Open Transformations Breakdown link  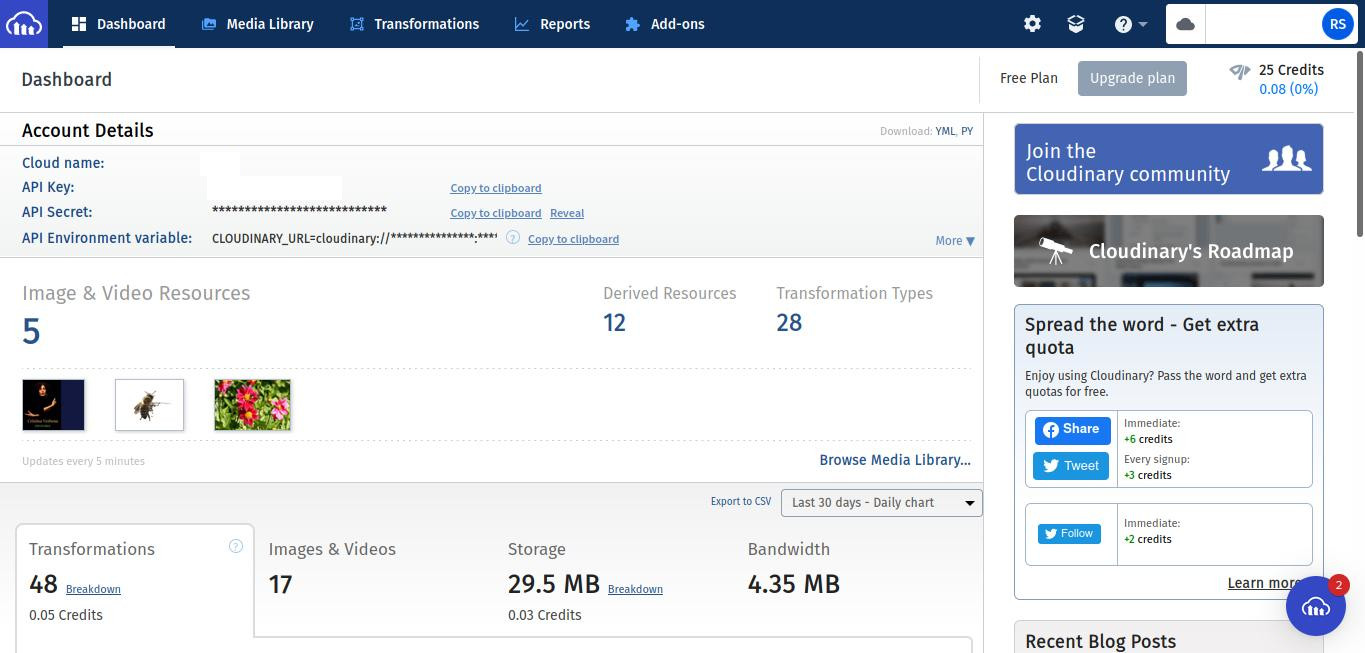[93, 589]
